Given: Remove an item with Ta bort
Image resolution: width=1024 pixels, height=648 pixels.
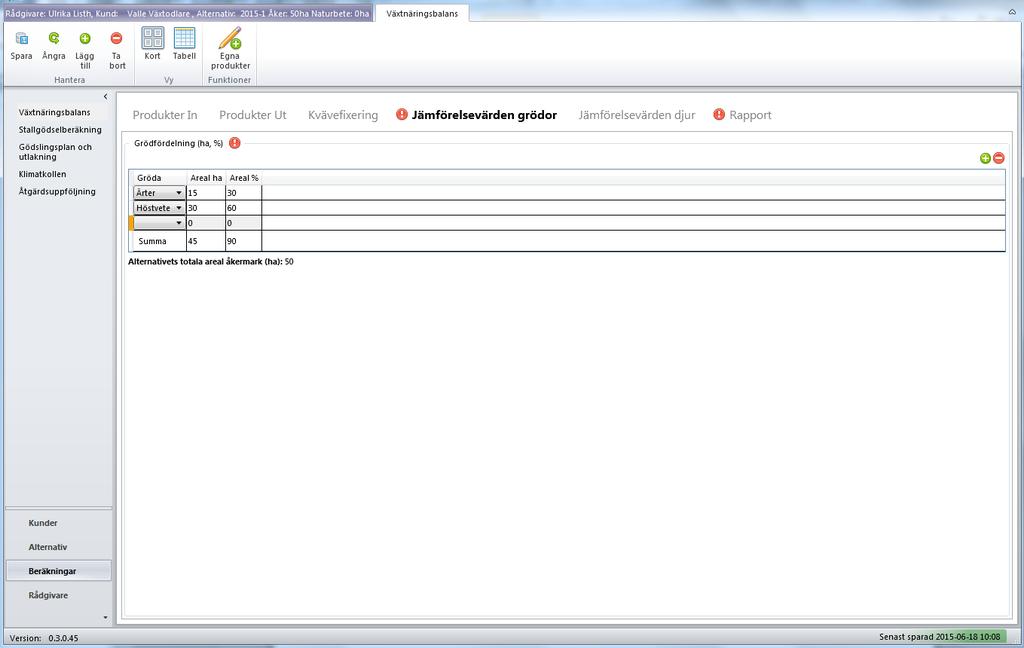Looking at the screenshot, I should point(117,50).
